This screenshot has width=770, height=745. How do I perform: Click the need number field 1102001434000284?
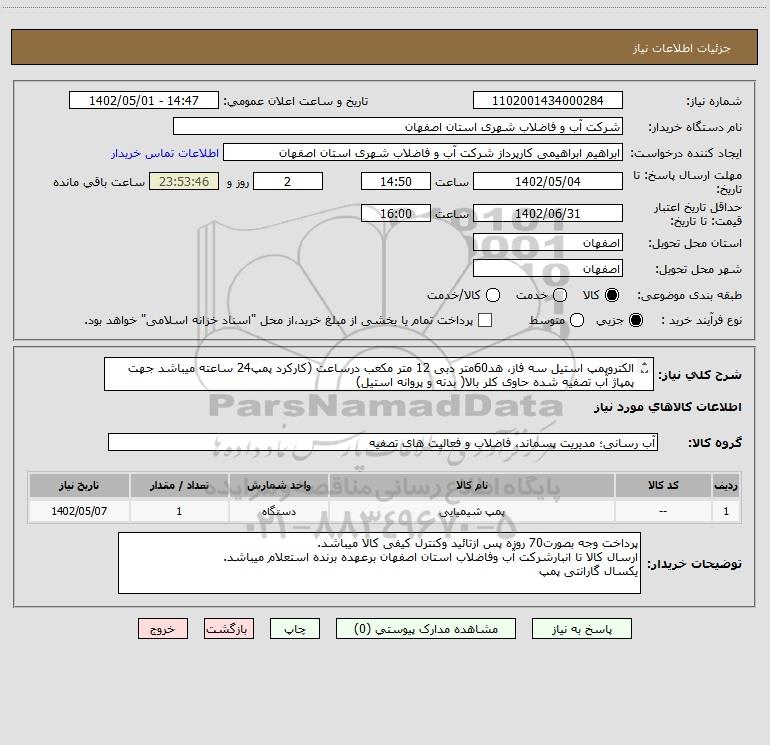point(548,100)
